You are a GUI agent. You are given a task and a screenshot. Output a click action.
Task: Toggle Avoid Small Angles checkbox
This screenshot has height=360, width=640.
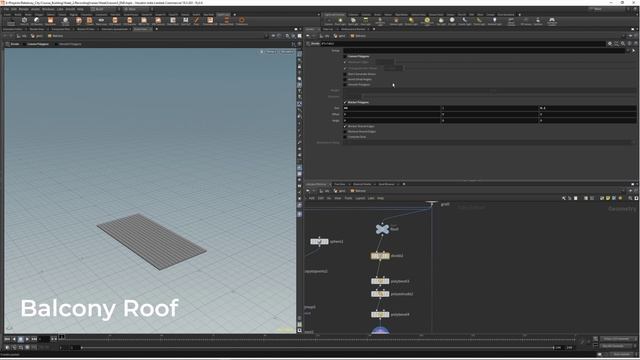coord(345,79)
